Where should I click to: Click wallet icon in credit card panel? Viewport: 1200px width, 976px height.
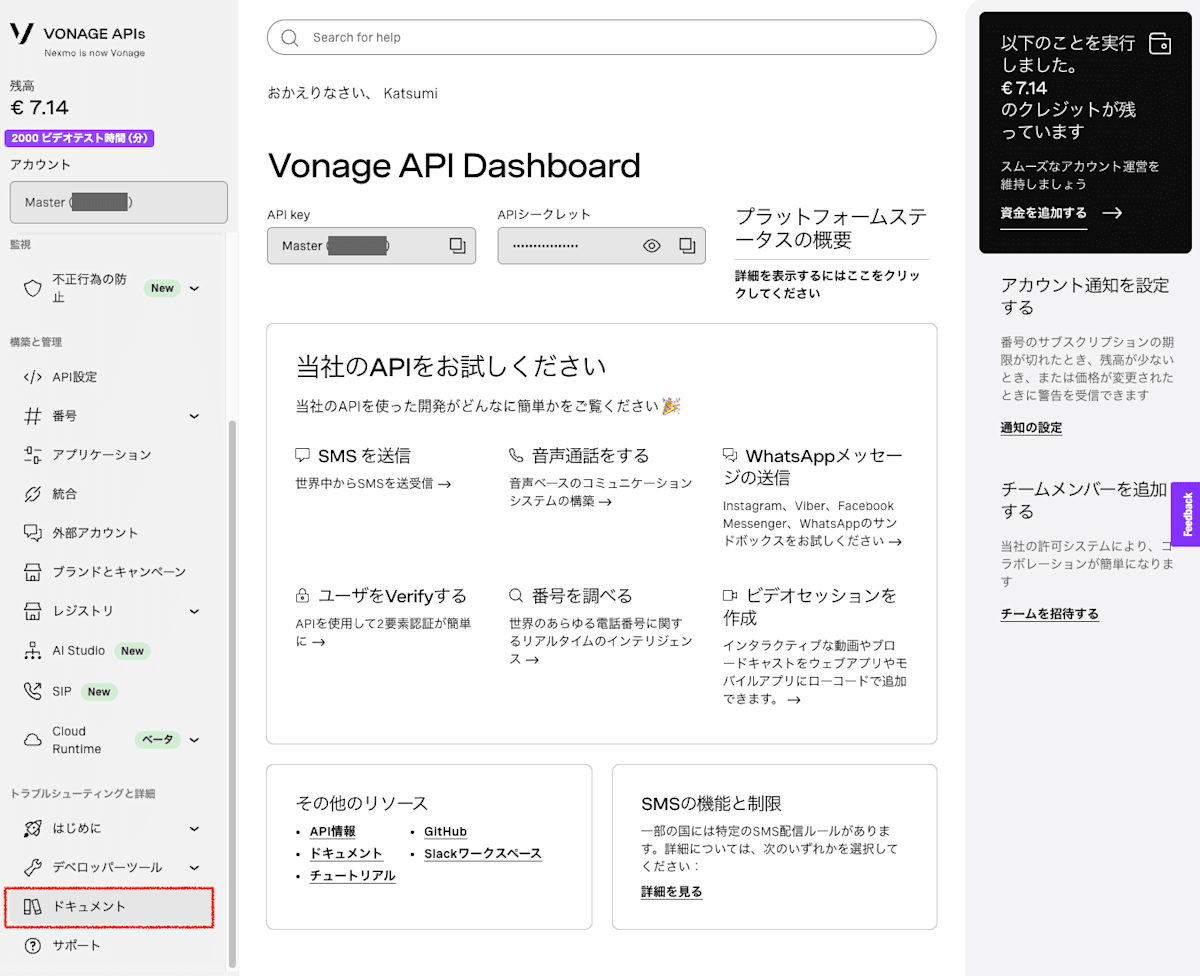tap(1160, 43)
